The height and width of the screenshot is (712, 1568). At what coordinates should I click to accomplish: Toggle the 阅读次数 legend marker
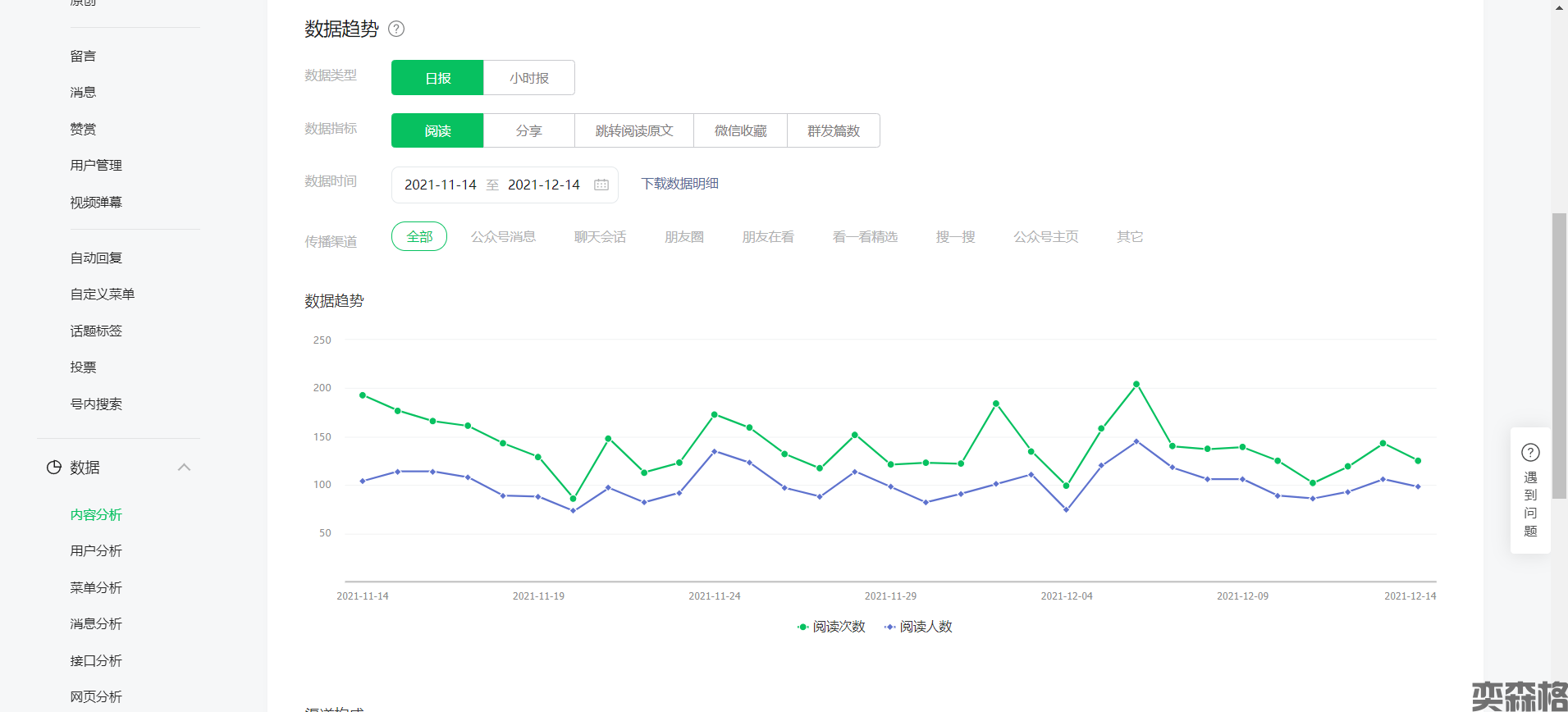point(802,627)
